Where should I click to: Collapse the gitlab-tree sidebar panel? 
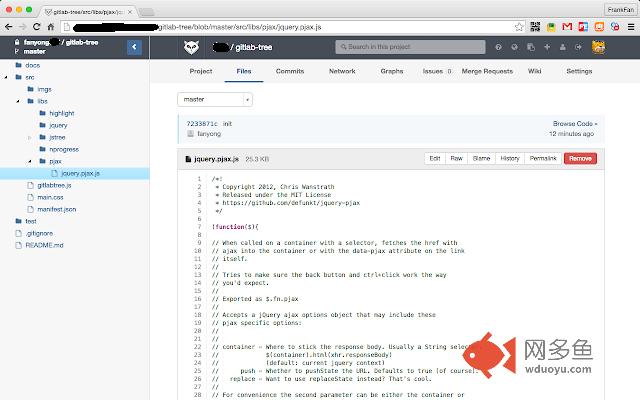coord(134,46)
